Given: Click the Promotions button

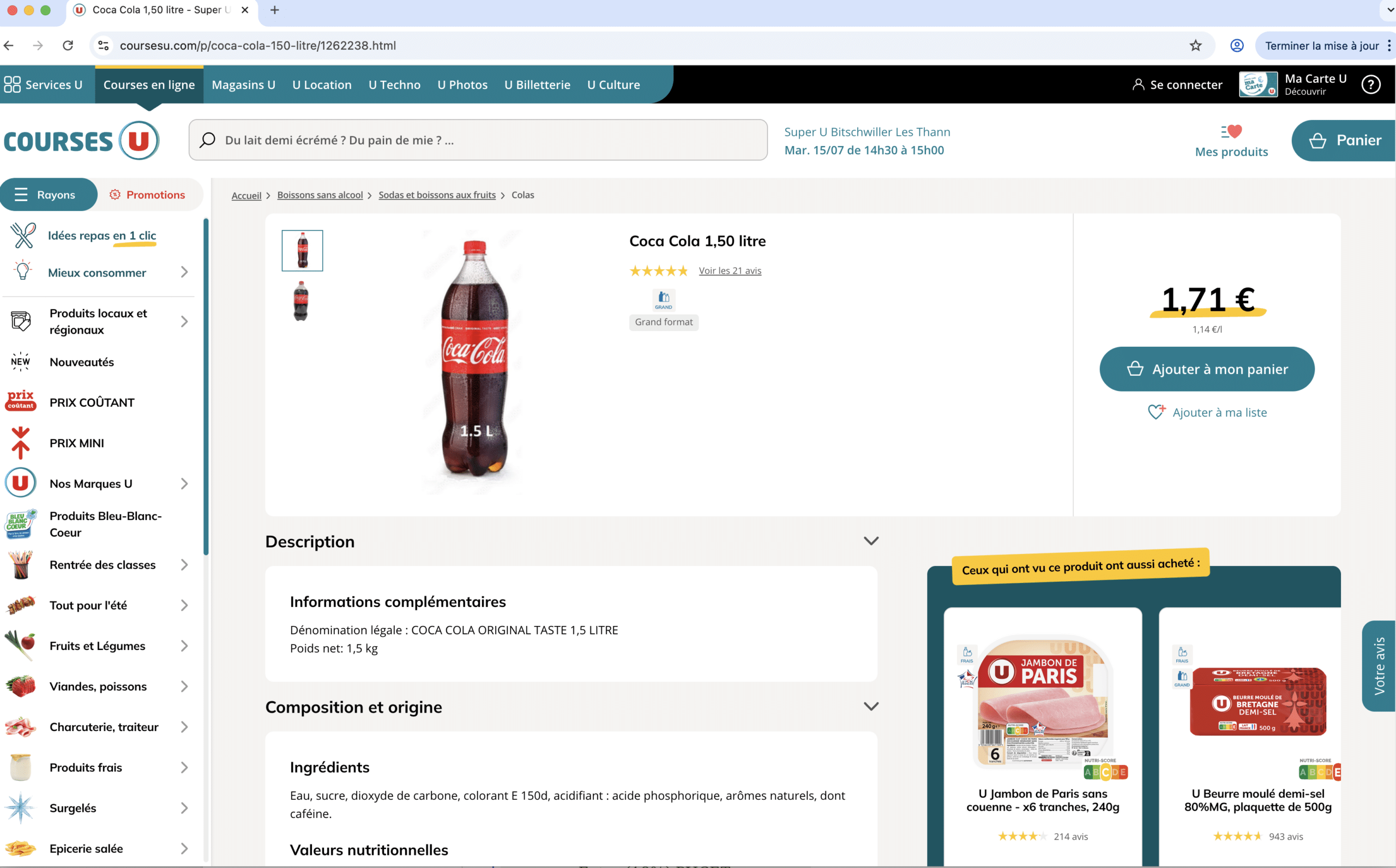Looking at the screenshot, I should pos(147,195).
